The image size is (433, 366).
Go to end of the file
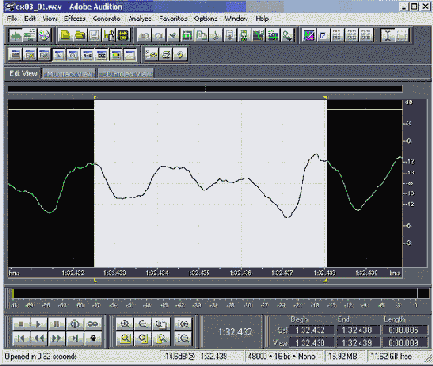pyautogui.click(x=75, y=338)
